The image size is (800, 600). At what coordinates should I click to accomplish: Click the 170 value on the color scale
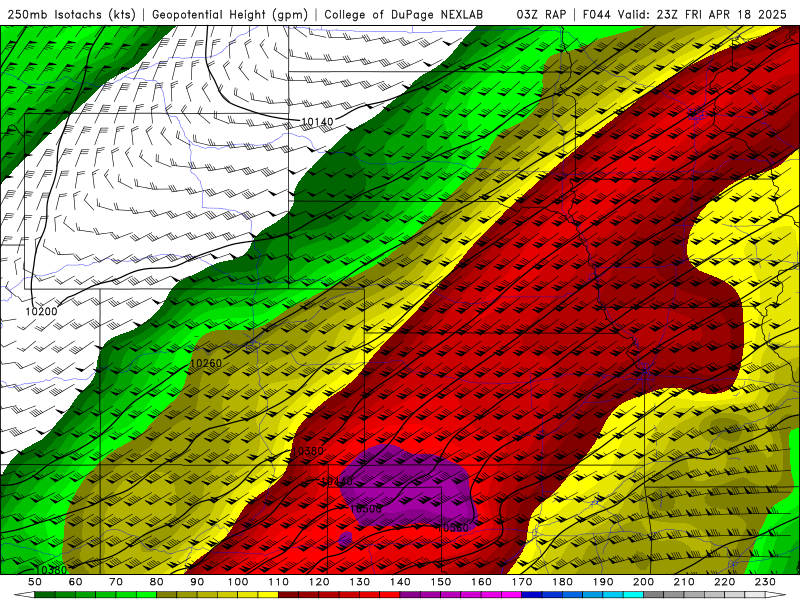click(x=521, y=582)
